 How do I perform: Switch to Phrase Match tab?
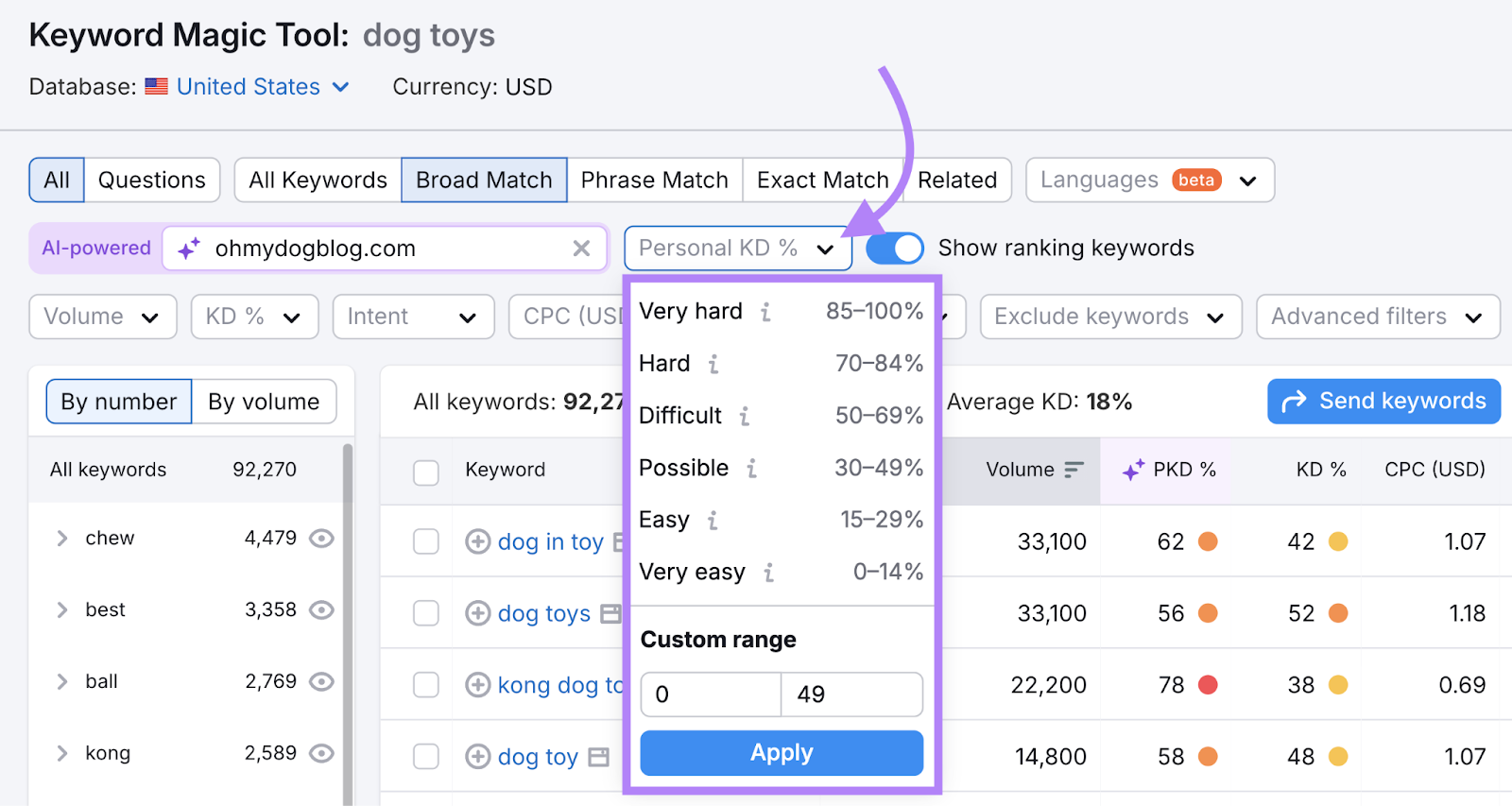[x=655, y=180]
